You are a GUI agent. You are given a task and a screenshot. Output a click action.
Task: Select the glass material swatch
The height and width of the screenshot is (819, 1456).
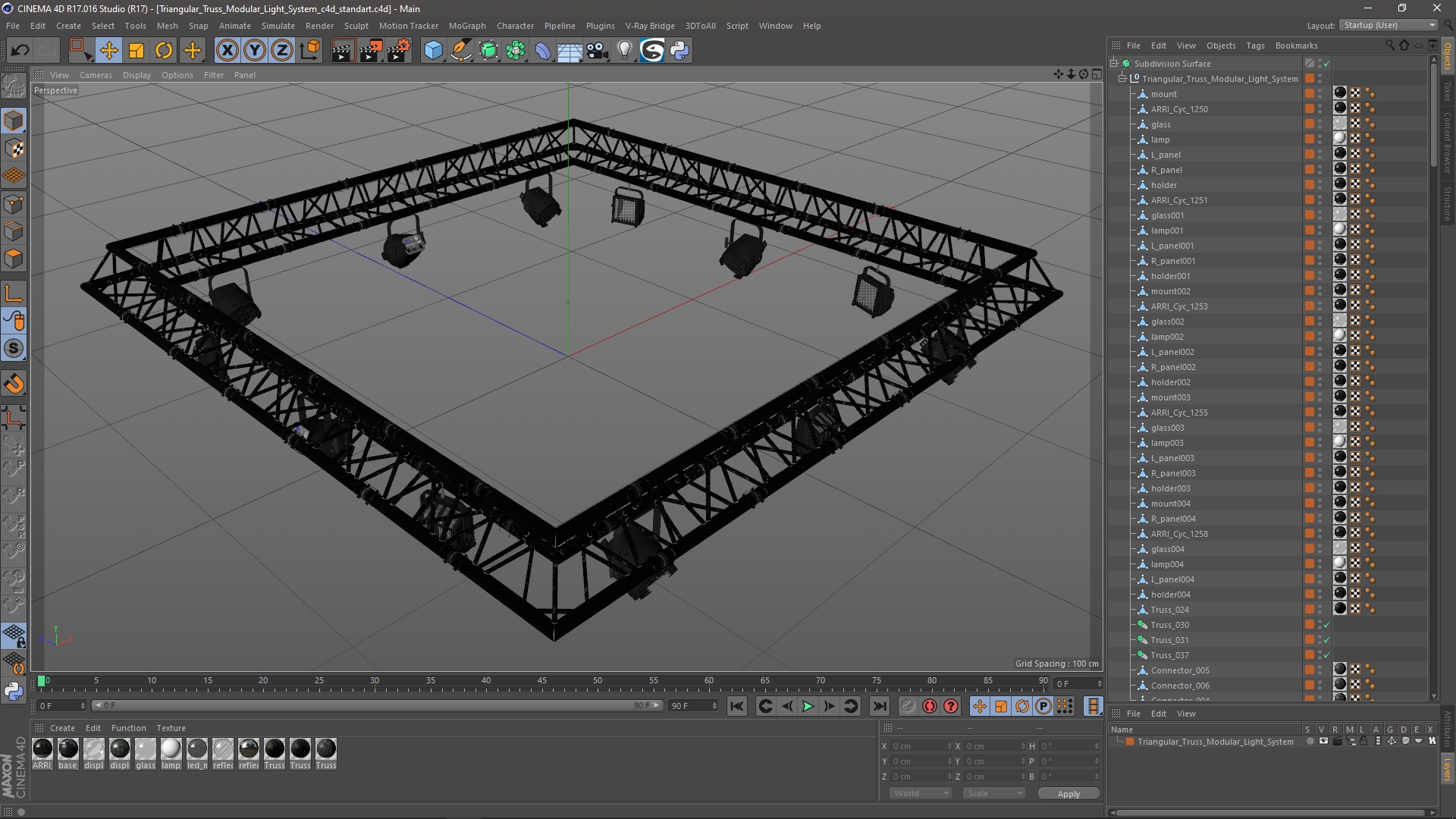[146, 749]
